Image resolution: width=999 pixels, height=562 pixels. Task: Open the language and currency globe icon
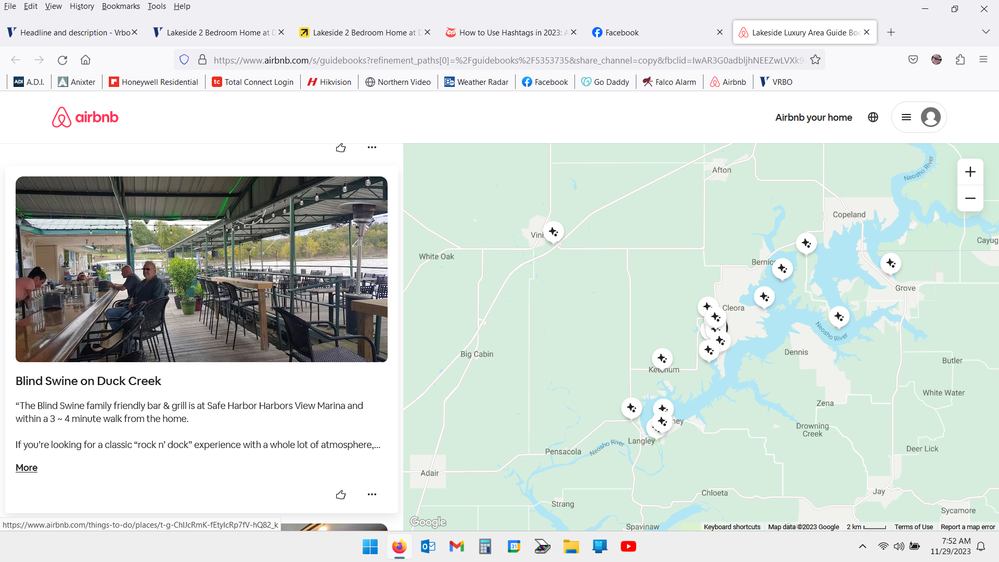pyautogui.click(x=873, y=117)
